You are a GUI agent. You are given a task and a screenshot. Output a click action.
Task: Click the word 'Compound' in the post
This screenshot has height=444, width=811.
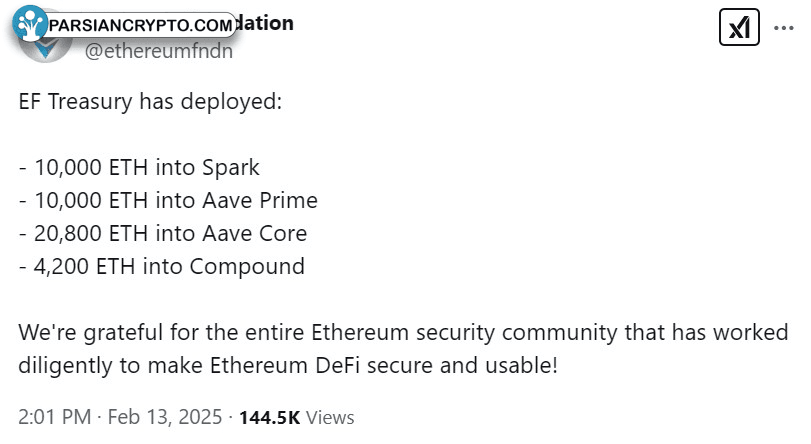point(247,267)
